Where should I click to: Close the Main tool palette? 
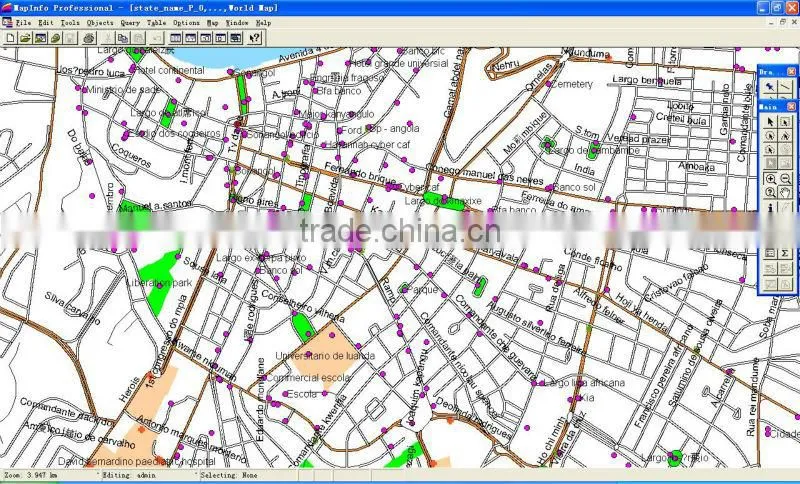pos(791,107)
